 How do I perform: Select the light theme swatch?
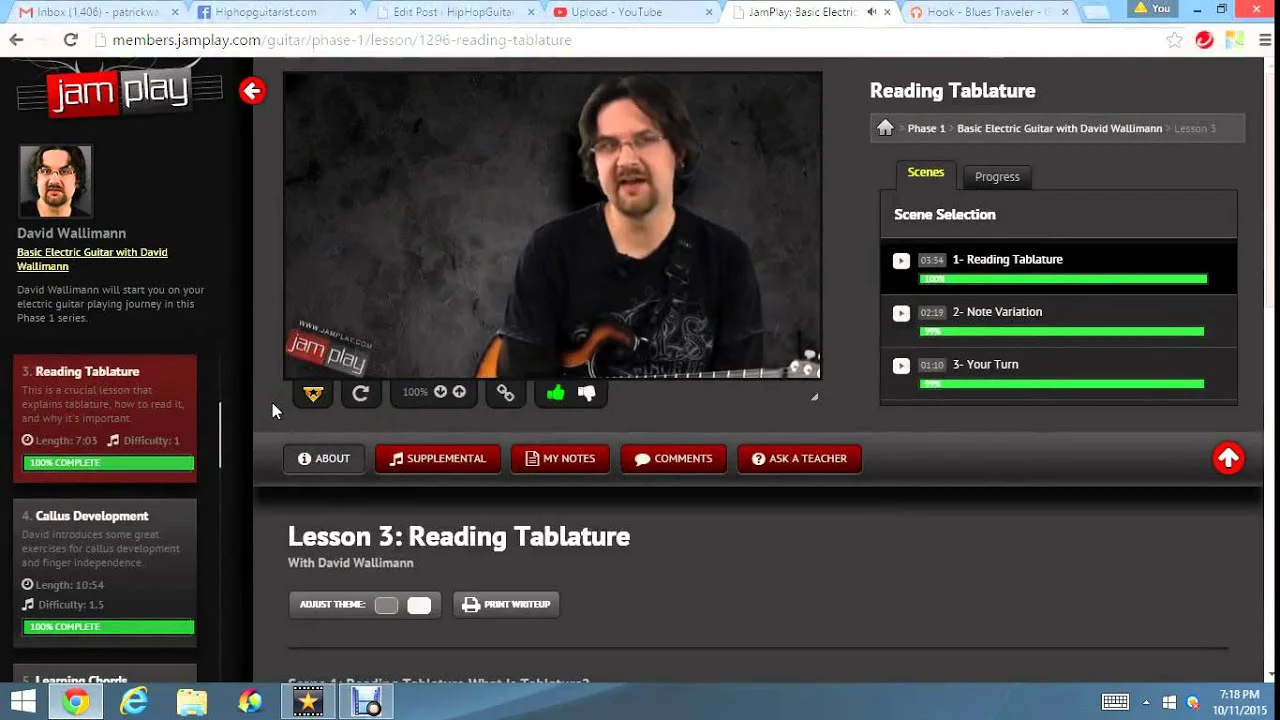419,605
